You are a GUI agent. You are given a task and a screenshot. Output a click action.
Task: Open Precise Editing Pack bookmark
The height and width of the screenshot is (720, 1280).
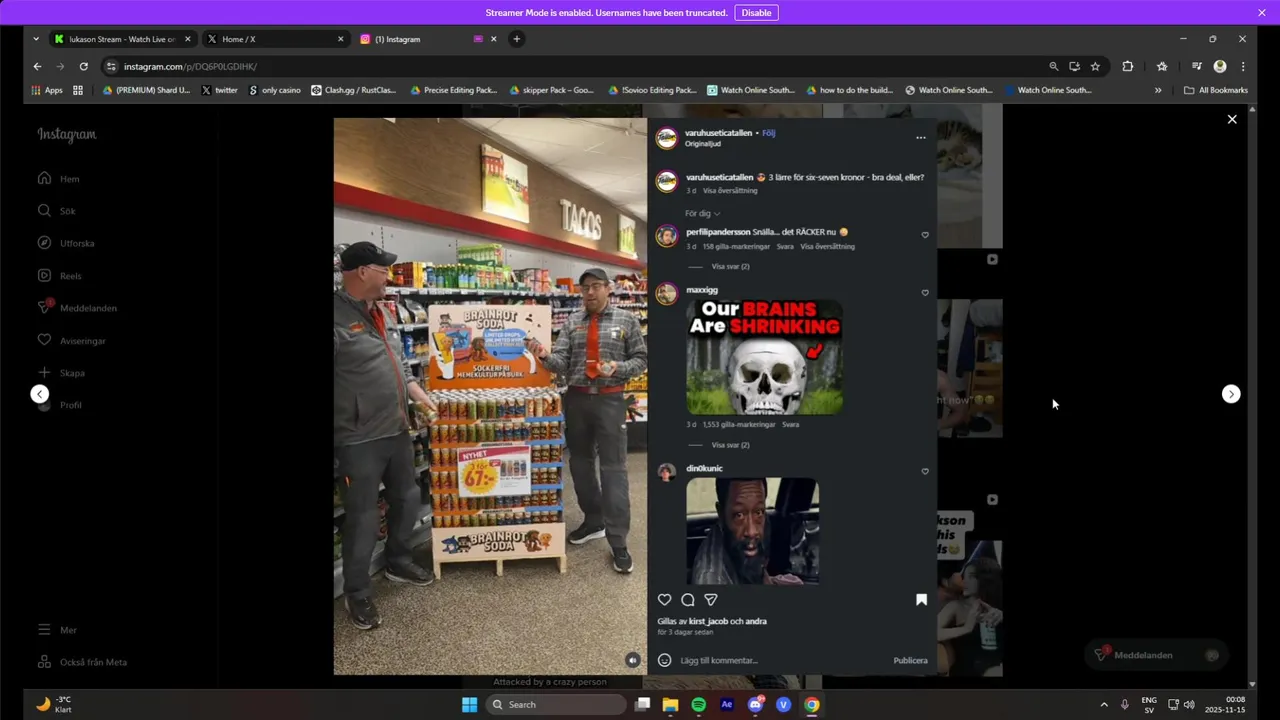(x=453, y=90)
